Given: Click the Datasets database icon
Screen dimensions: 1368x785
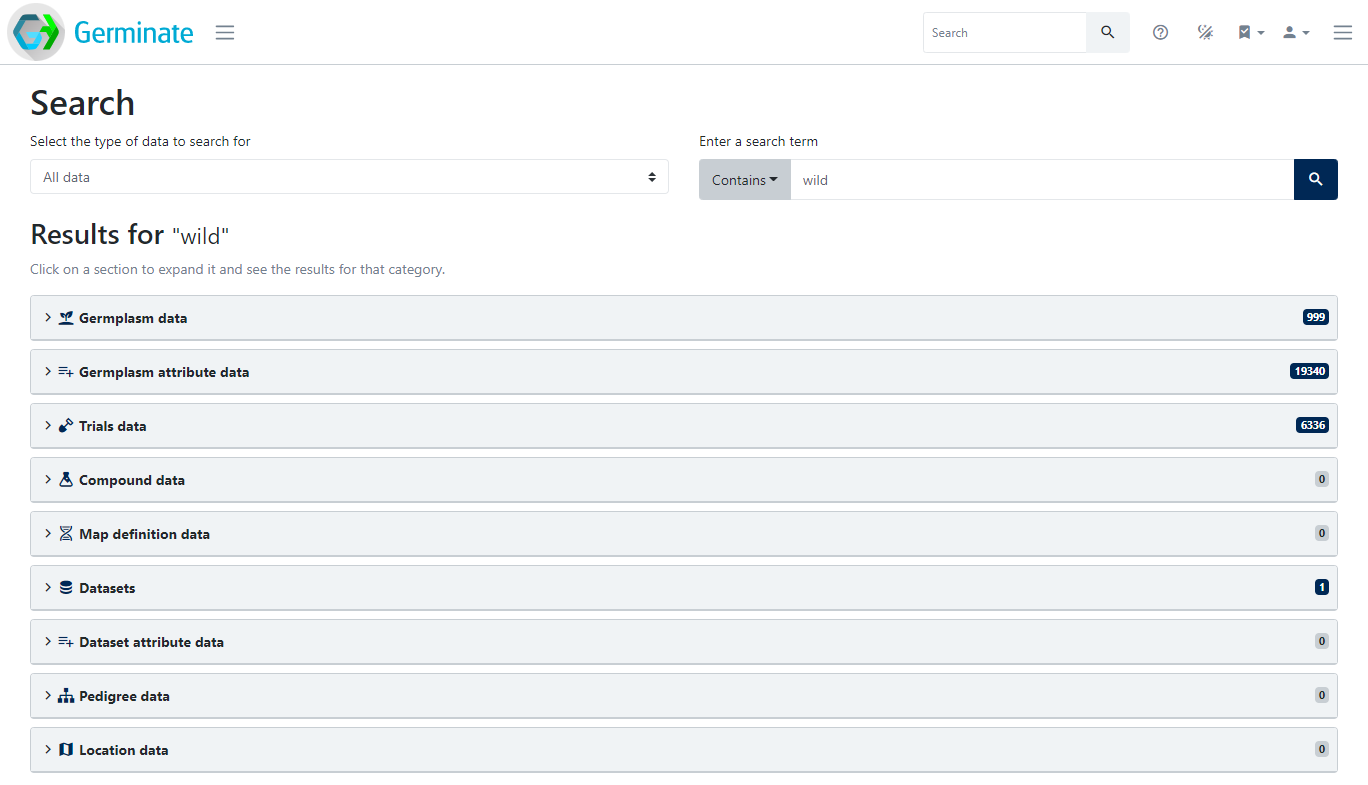Looking at the screenshot, I should pos(65,587).
